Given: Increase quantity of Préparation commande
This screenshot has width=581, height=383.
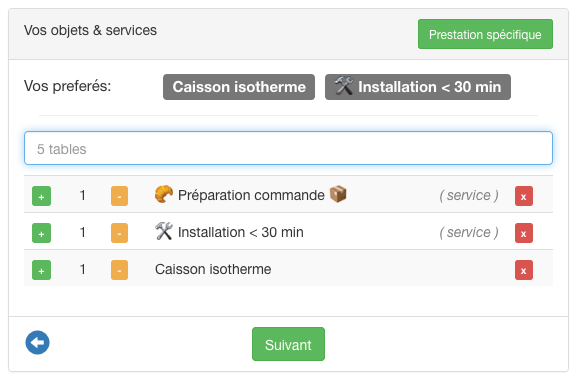Looking at the screenshot, I should coord(42,196).
